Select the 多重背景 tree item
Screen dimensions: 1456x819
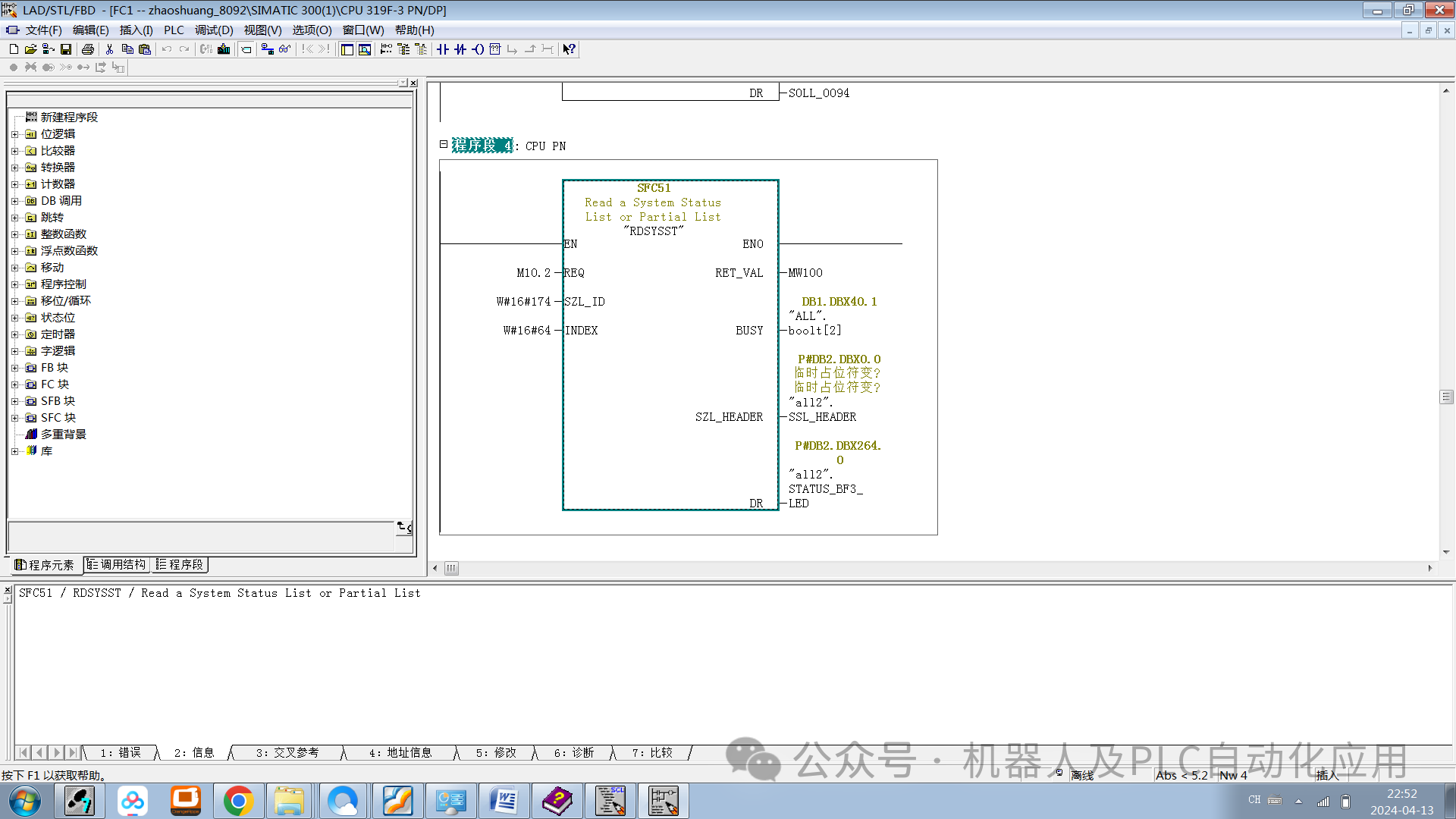pyautogui.click(x=63, y=435)
